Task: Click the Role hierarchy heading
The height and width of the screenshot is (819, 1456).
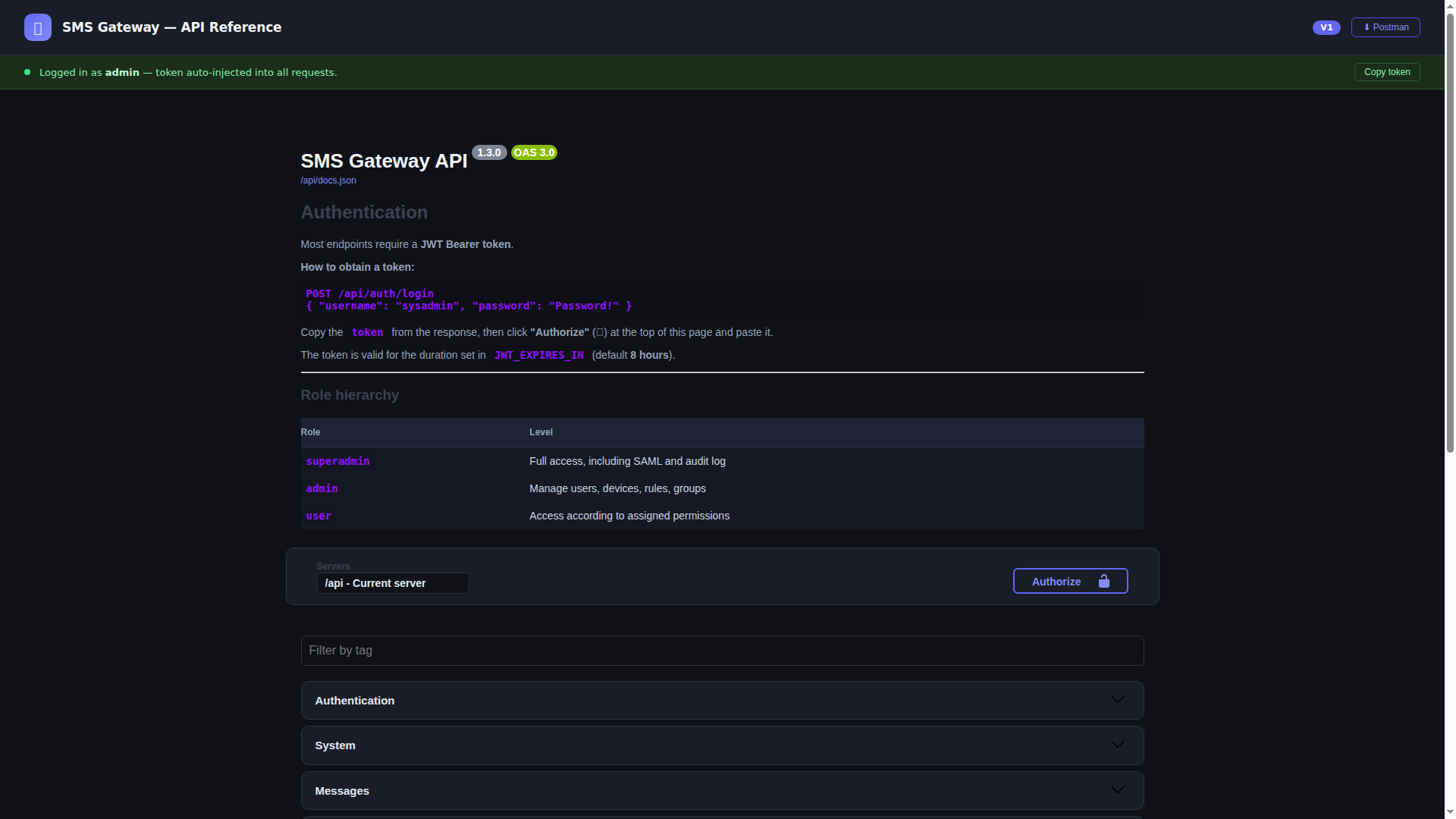Action: click(x=350, y=395)
